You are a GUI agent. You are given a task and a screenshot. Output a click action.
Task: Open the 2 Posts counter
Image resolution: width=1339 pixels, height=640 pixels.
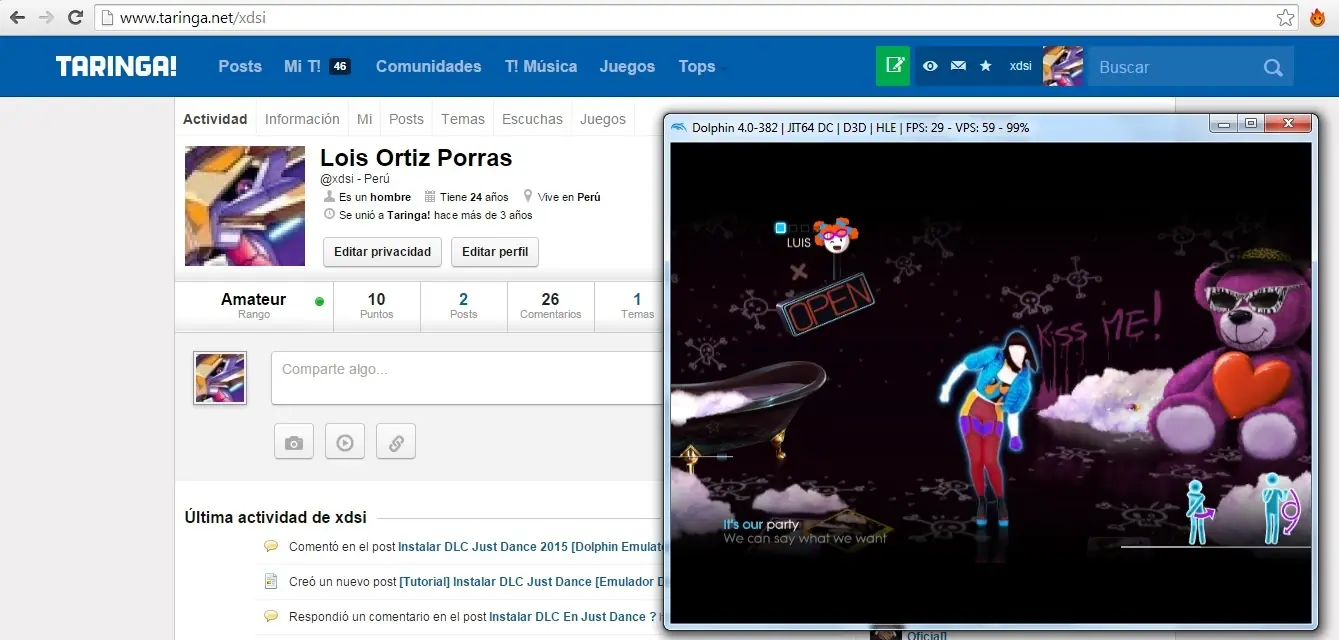tap(463, 305)
